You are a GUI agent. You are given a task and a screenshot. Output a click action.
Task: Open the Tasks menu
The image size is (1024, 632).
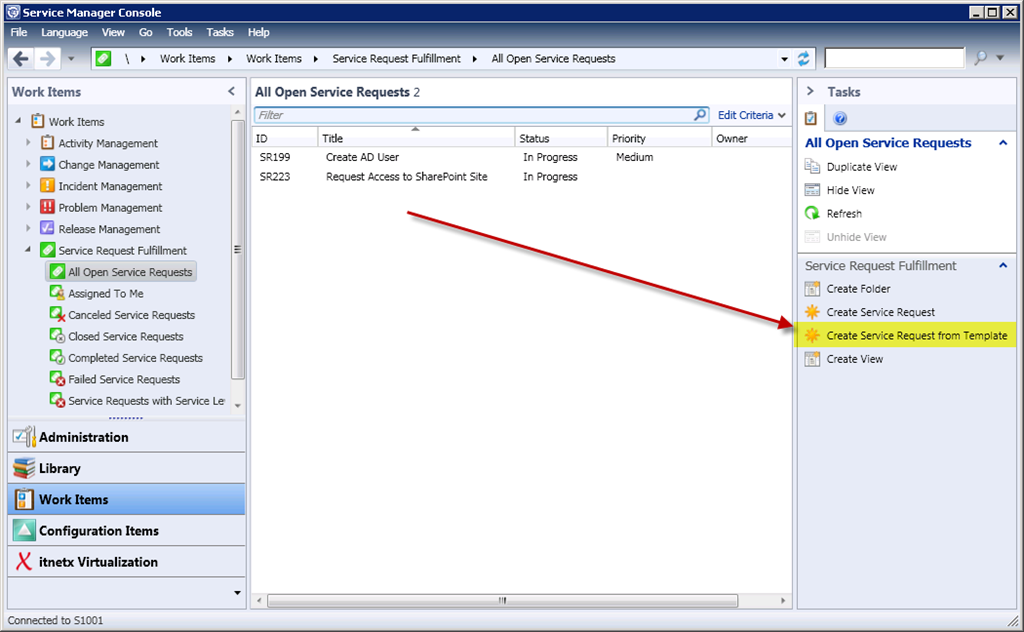point(220,33)
